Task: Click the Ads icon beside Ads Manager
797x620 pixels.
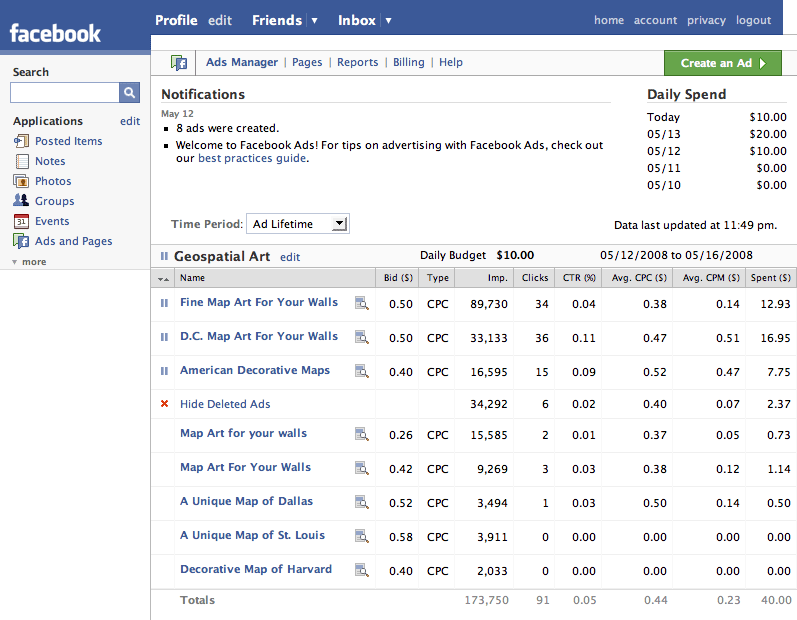Action: tap(179, 63)
